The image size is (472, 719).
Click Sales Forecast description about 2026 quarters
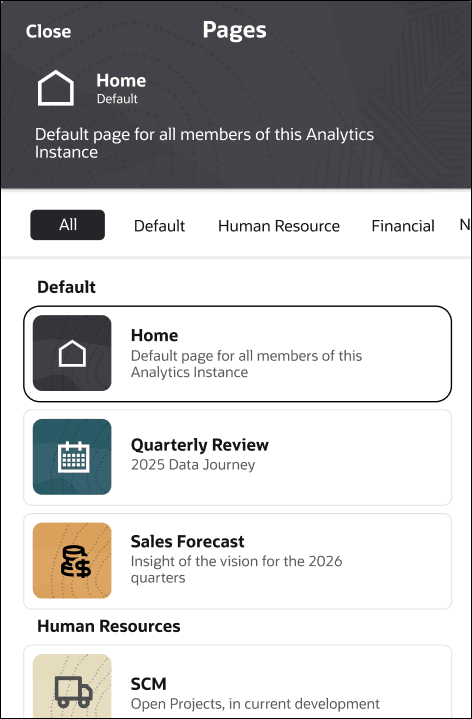pos(236,569)
